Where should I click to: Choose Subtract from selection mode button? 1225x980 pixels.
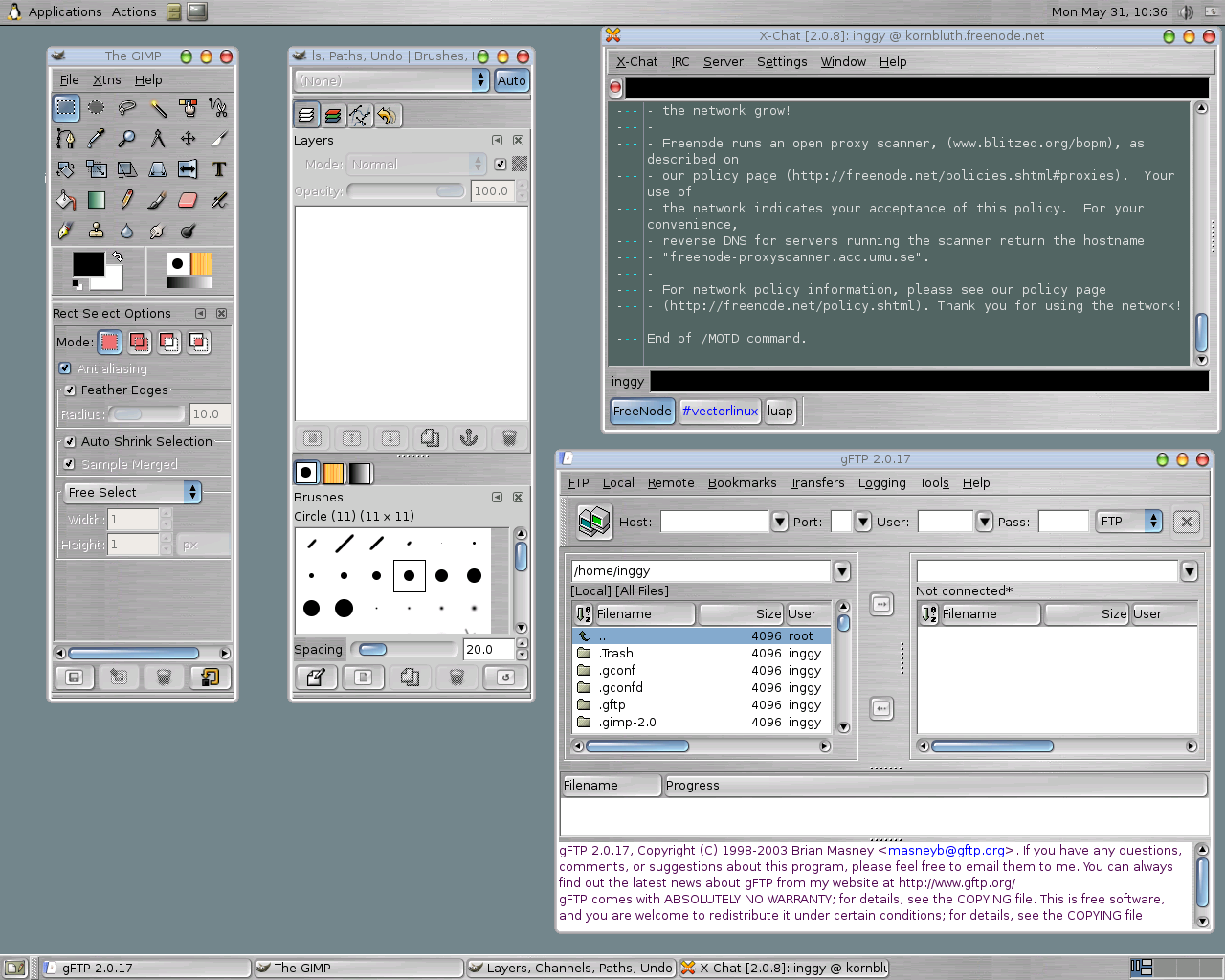point(169,342)
